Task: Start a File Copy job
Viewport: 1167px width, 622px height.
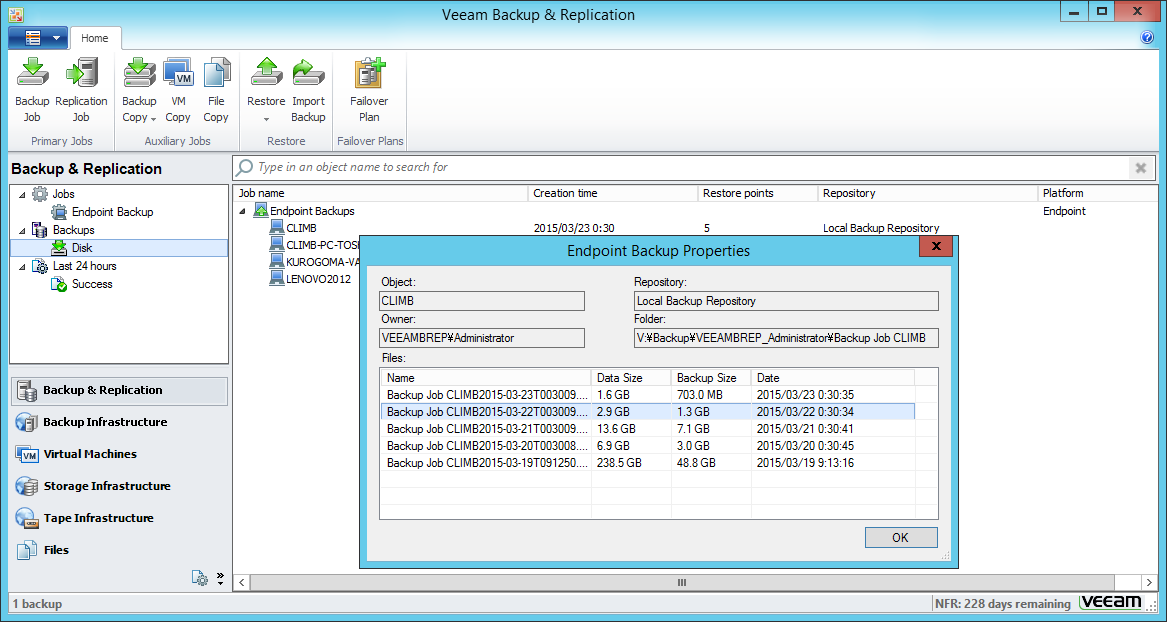Action: tap(216, 91)
